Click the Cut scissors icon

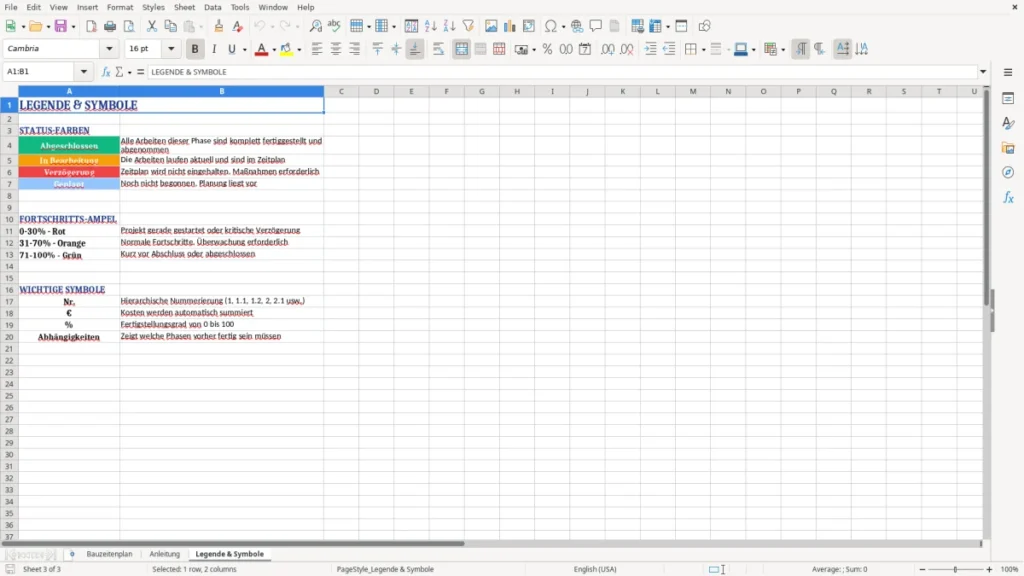pos(152,26)
